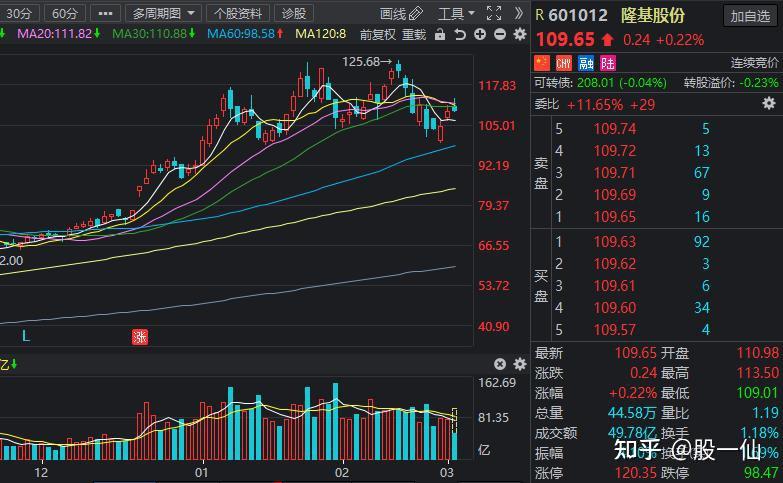Screen dimensions: 783x483
Task: Switch to the 60分 period tab
Action: (x=64, y=13)
